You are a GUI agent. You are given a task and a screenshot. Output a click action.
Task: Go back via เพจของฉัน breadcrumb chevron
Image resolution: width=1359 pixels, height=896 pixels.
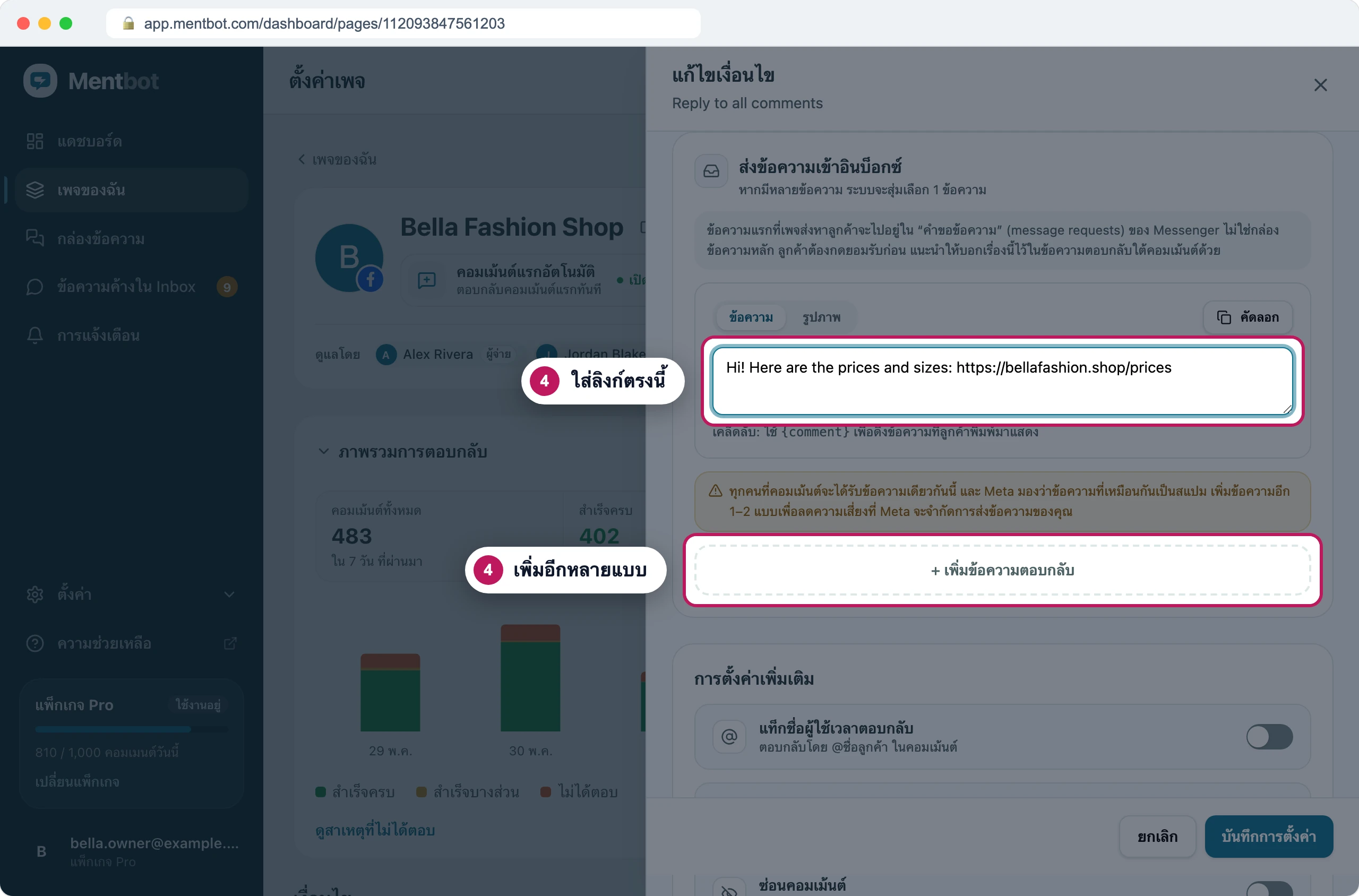tap(302, 159)
